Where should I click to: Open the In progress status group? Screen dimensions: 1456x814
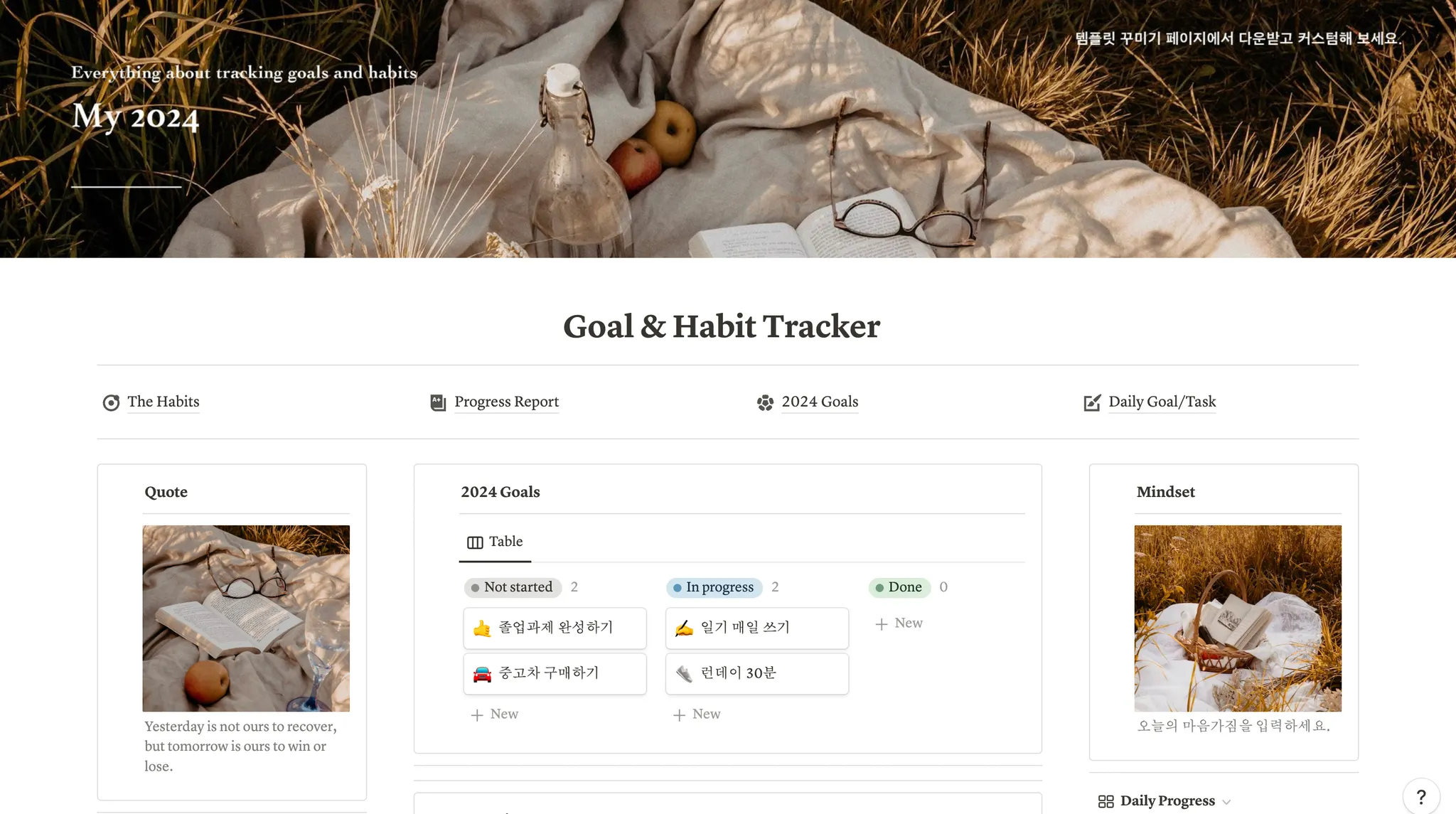[x=714, y=587]
